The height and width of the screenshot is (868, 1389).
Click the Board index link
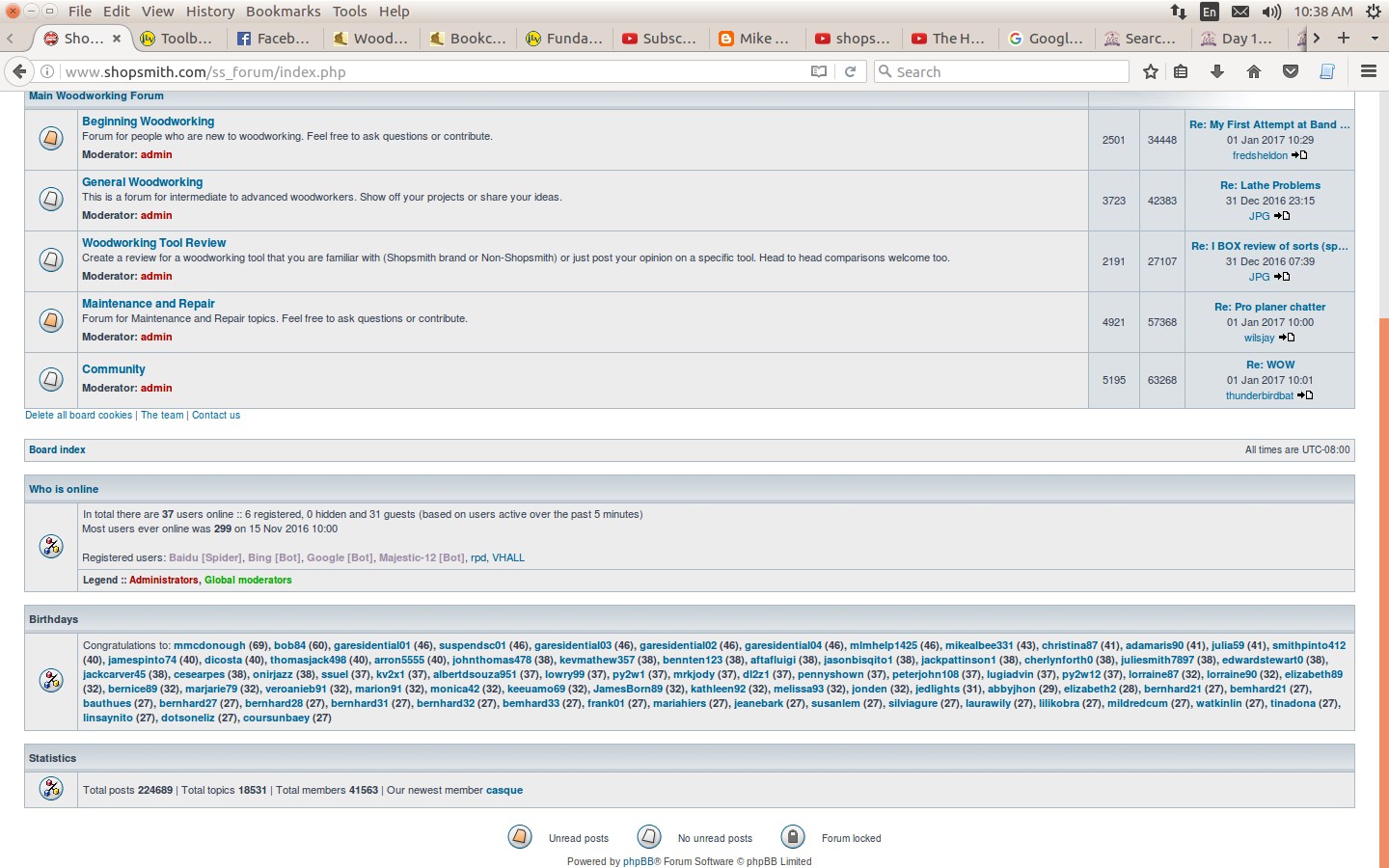pyautogui.click(x=58, y=450)
